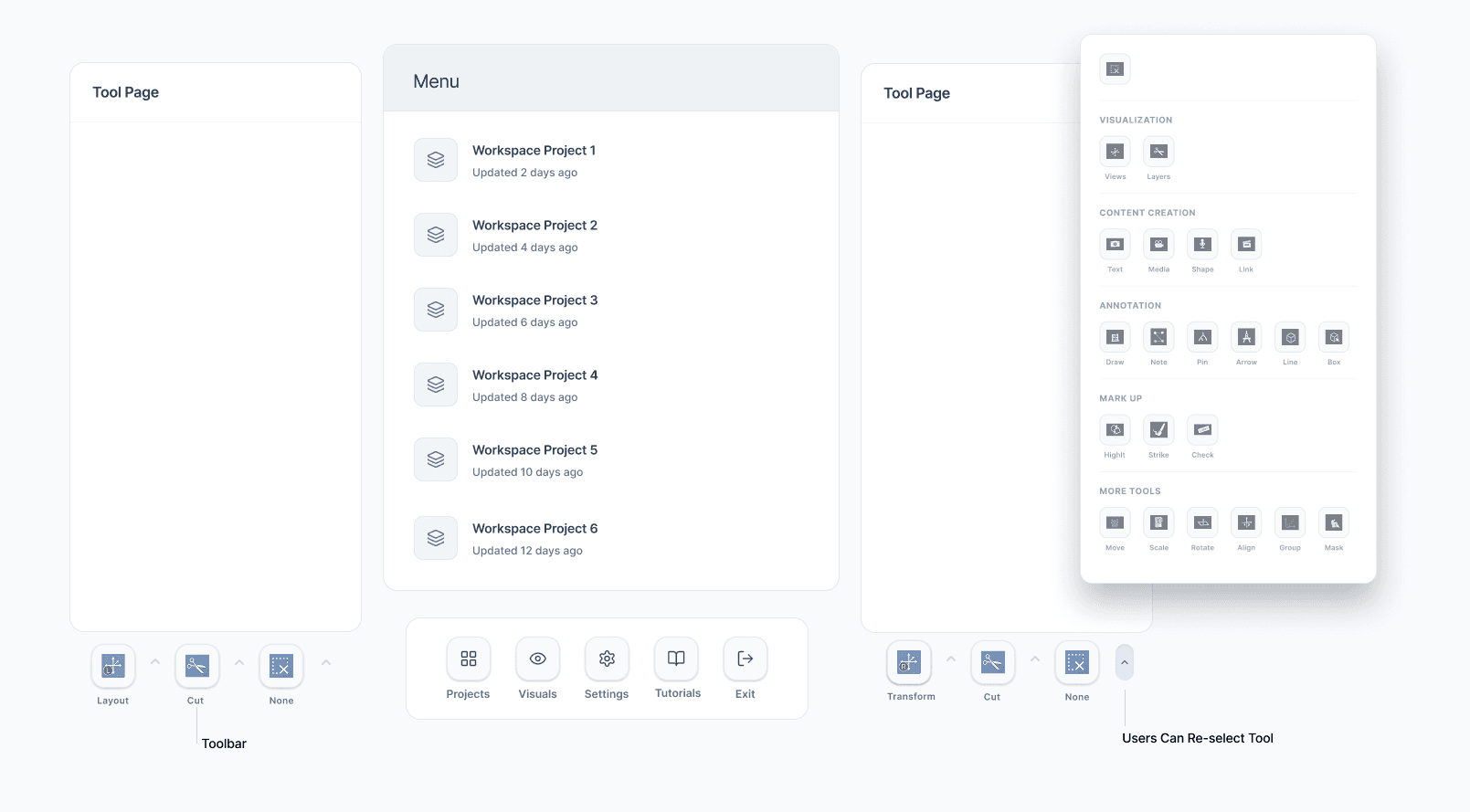Select the Link tool
Screen dimensions: 1470x812
pyautogui.click(x=1247, y=244)
